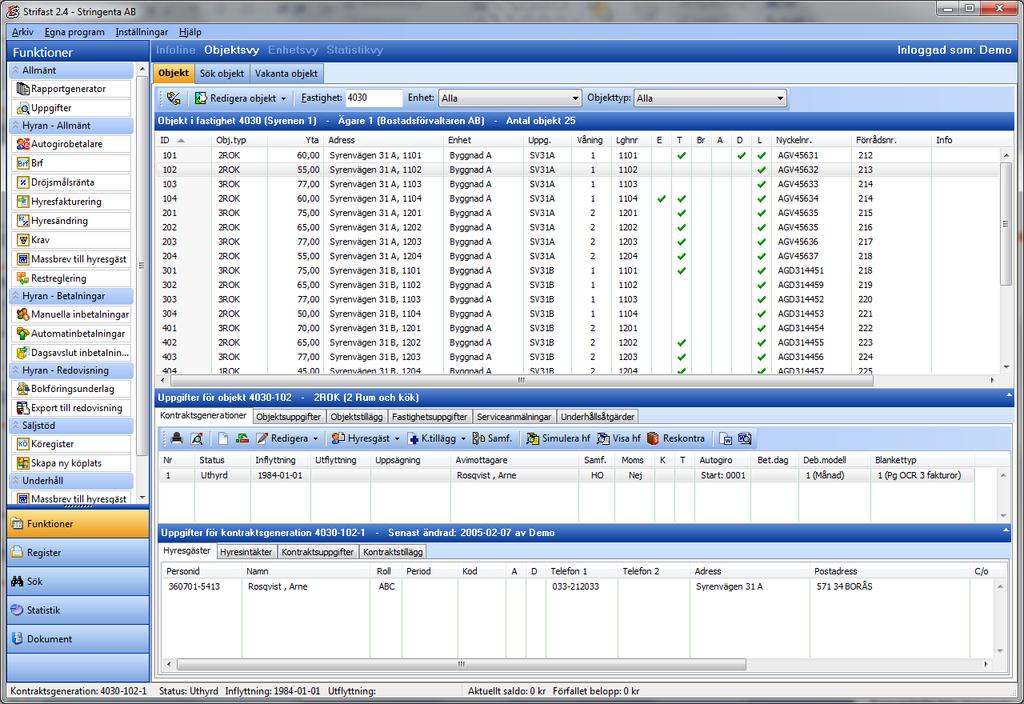Image resolution: width=1024 pixels, height=704 pixels.
Task: Open Restreglering function
Action: 71,278
